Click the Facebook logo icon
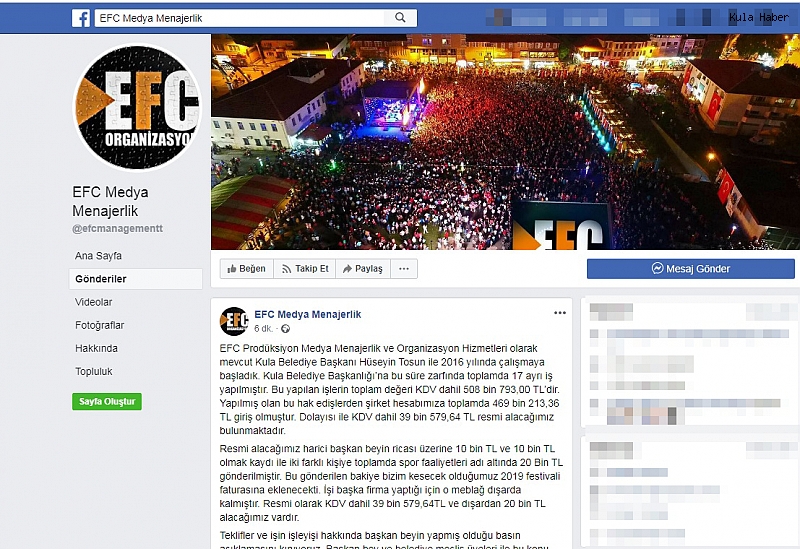 point(81,18)
